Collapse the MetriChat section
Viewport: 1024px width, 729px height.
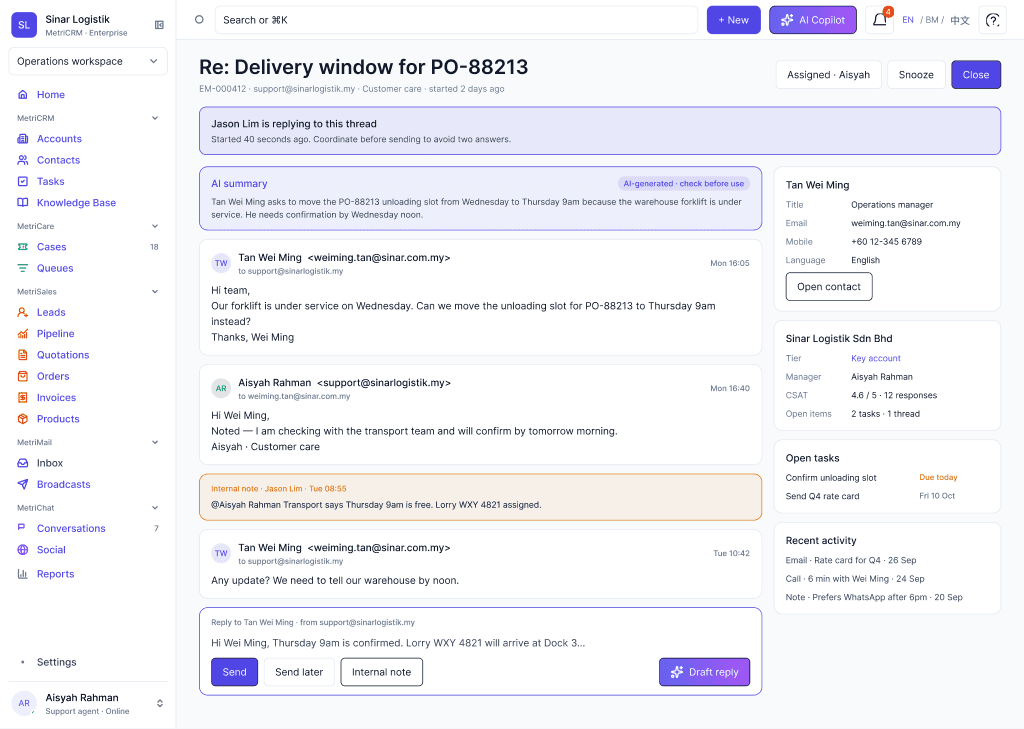155,508
